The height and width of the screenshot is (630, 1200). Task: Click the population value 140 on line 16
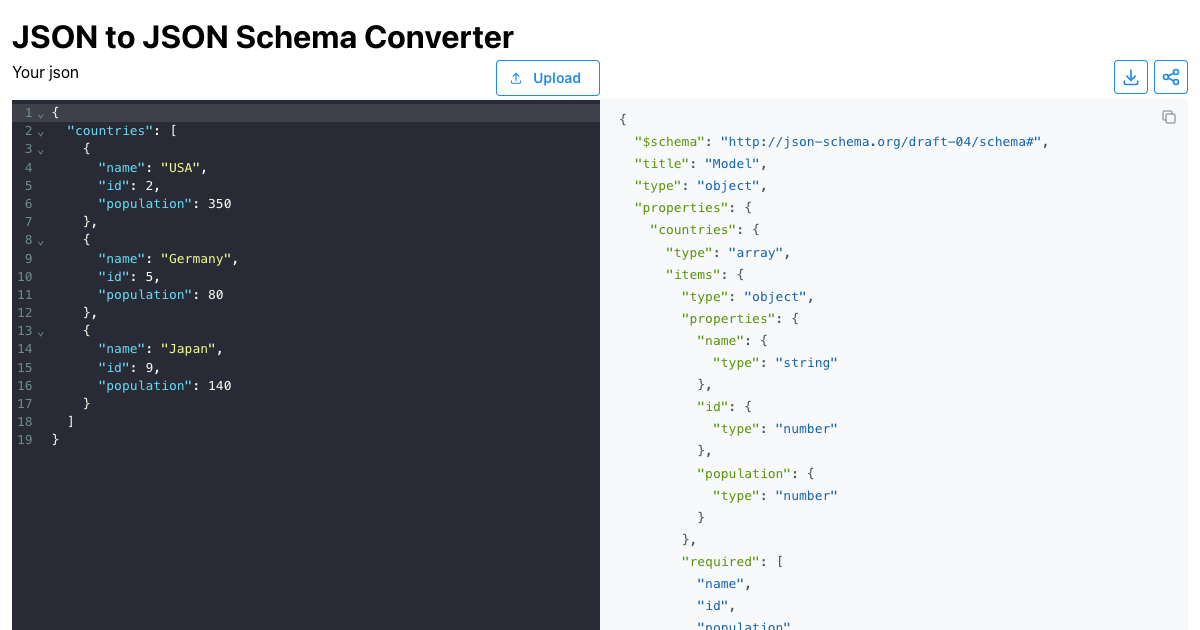pos(219,385)
